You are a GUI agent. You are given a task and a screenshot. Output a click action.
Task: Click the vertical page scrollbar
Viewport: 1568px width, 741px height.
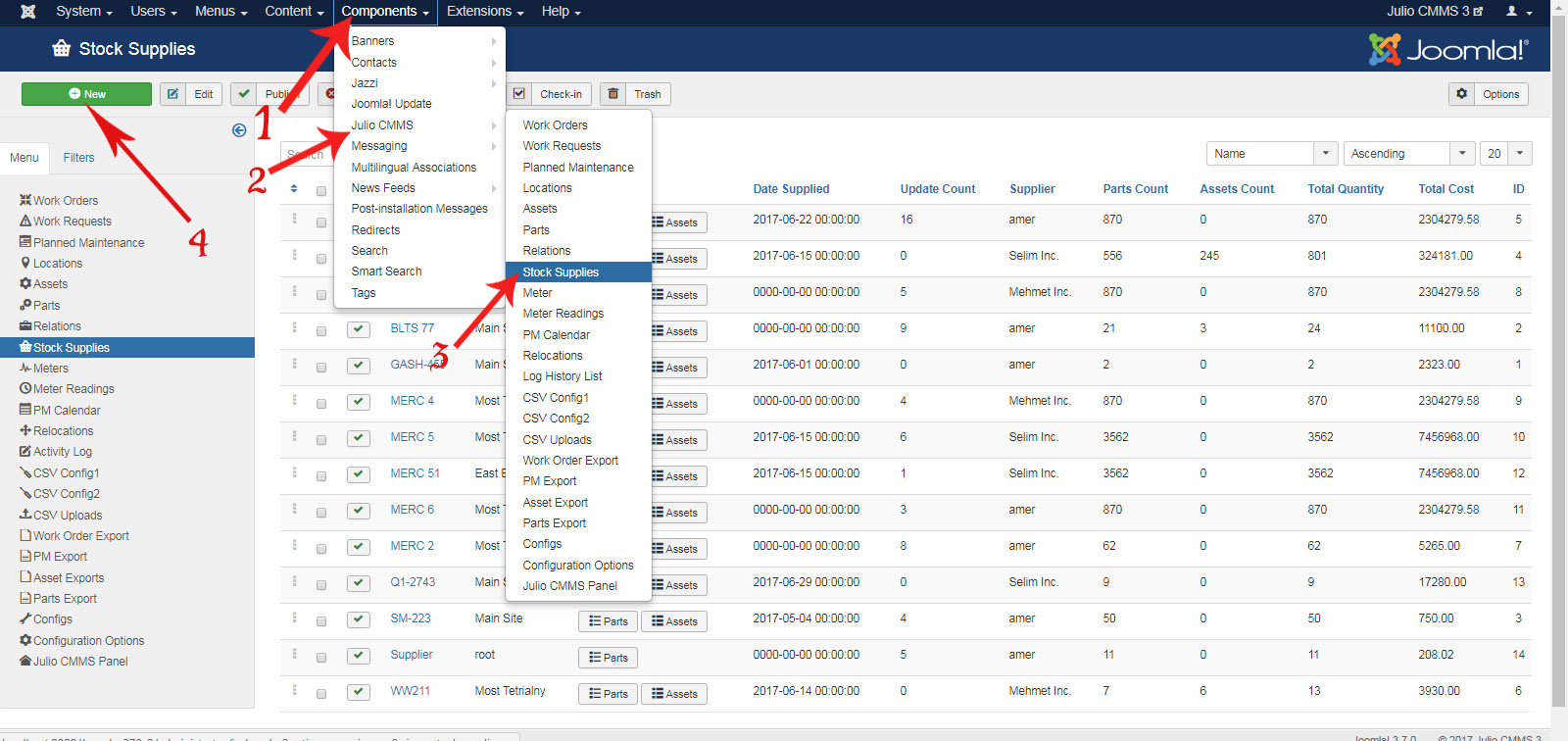coord(1558,363)
